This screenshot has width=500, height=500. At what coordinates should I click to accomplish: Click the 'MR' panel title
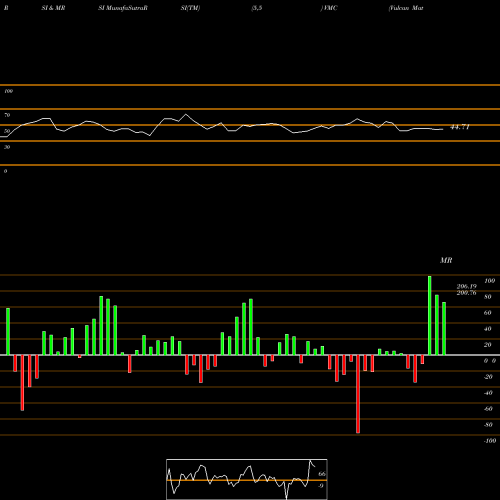click(446, 260)
